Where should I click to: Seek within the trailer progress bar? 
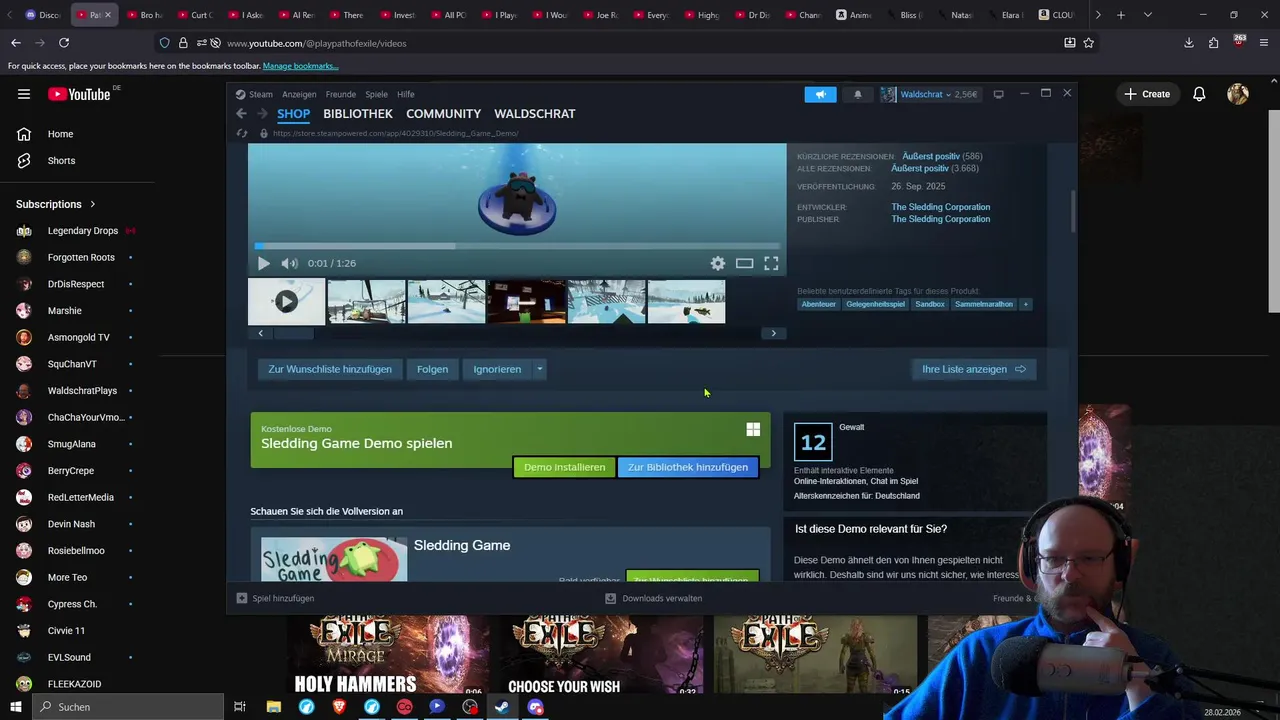(x=517, y=246)
